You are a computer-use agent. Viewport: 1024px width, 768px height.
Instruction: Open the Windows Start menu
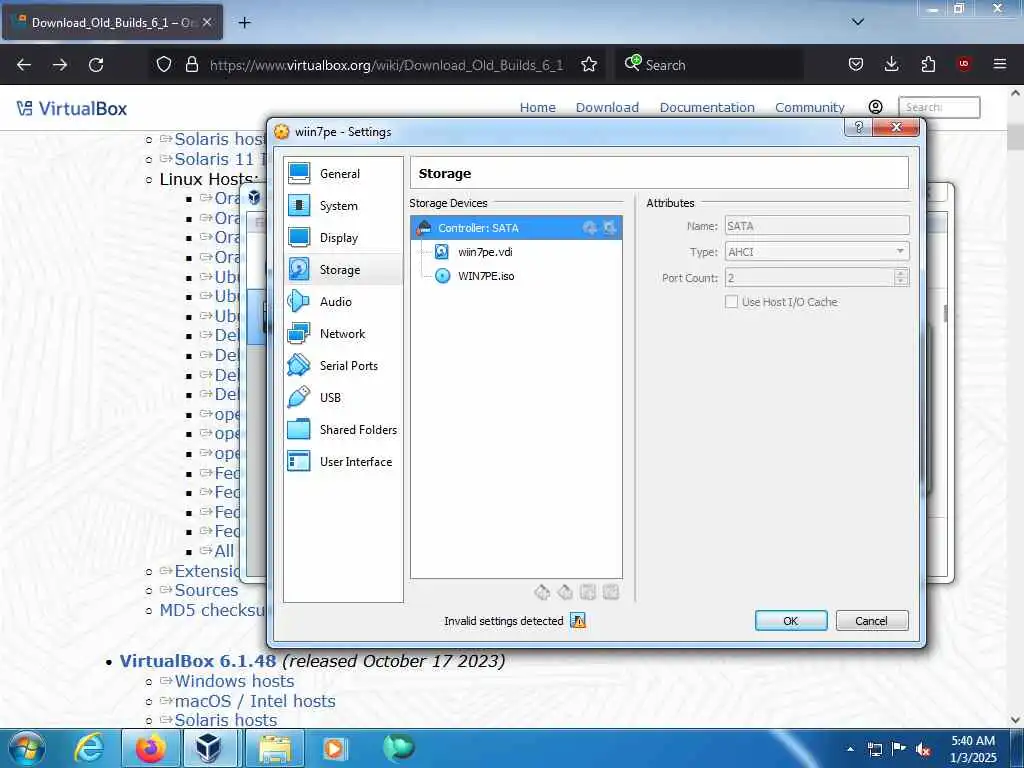(27, 748)
